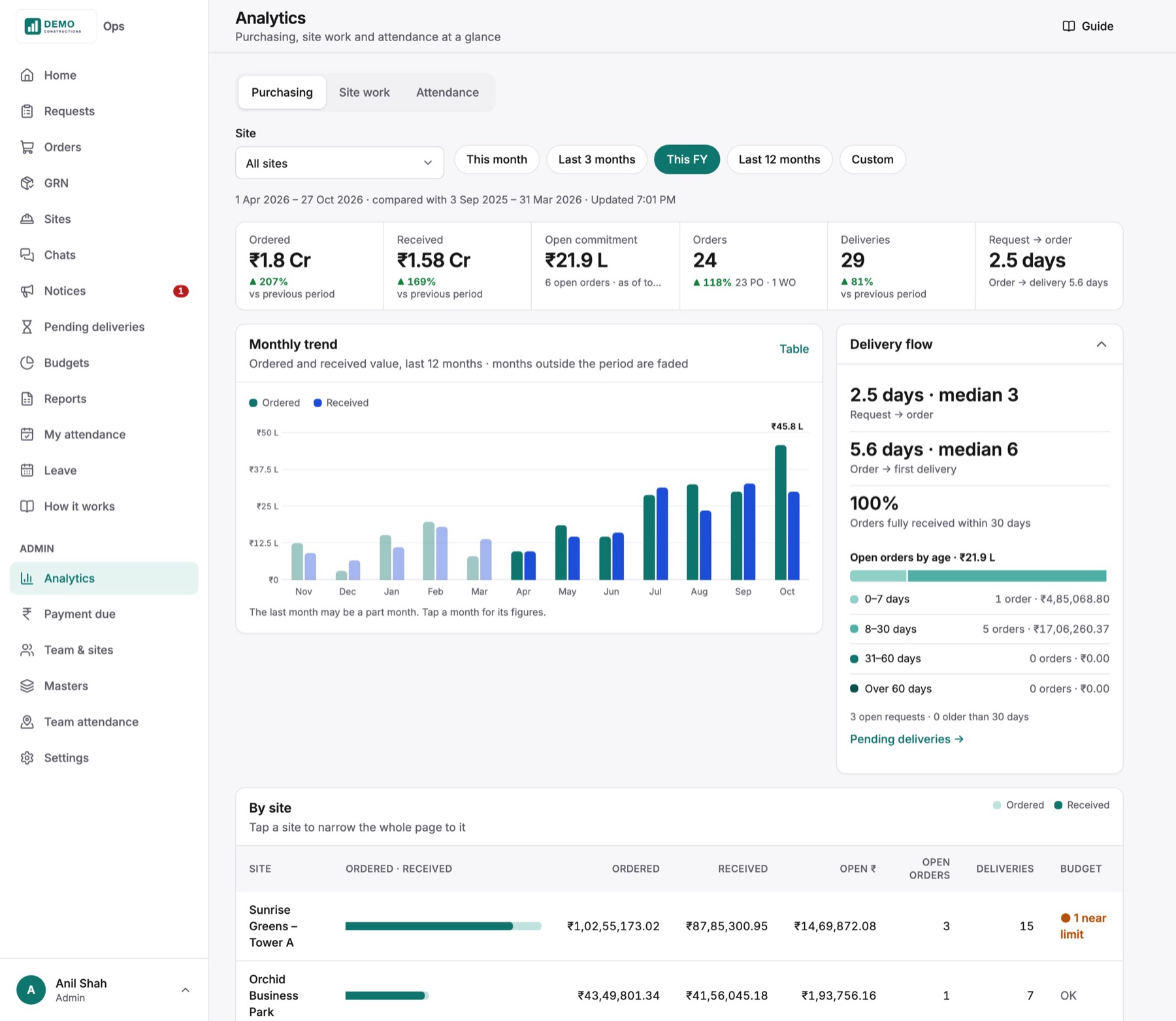Click the Sunrise Greens ordered-received progress bar
The width and height of the screenshot is (1176, 1021).
443,926
